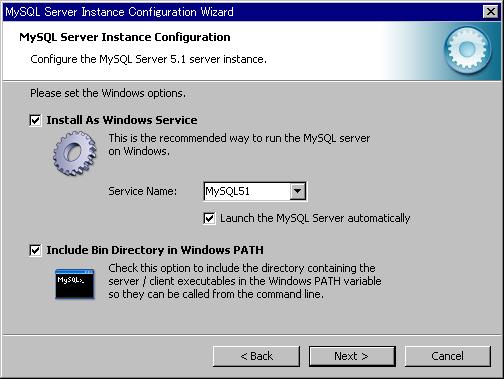Click the 'This is the recommended way' description
Viewport: 504px width, 379px height.
click(239, 144)
